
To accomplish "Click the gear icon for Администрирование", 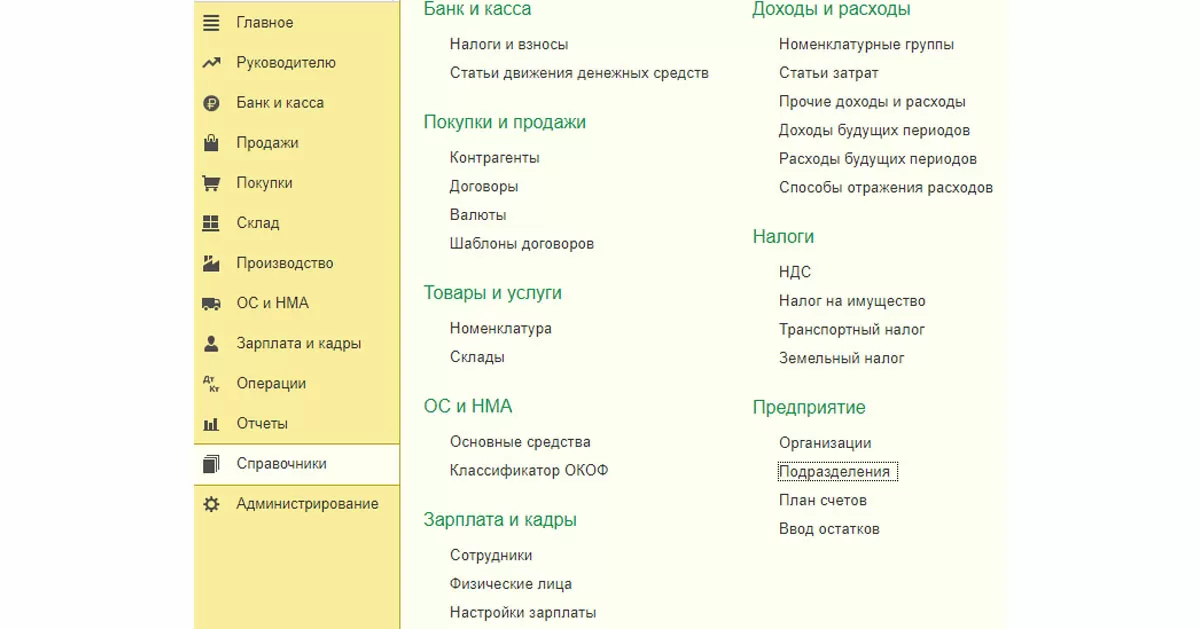I will [211, 504].
